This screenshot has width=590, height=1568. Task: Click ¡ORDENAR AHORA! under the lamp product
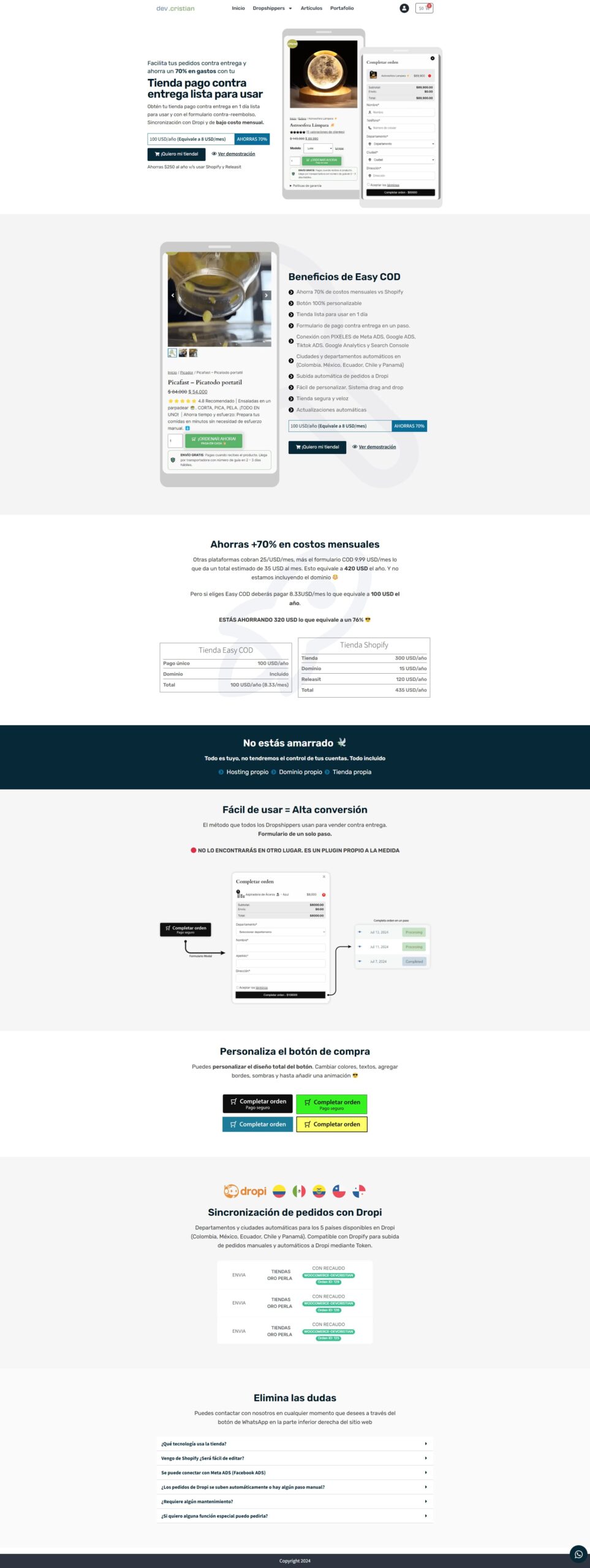point(322,161)
